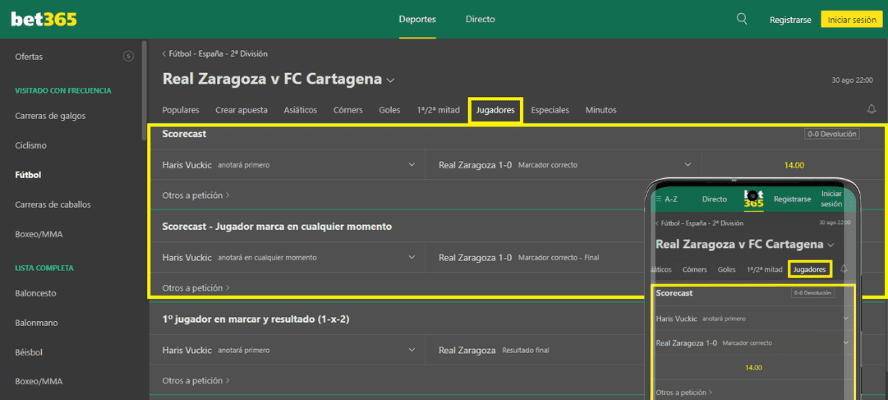Expand Otros a petición under 1º jugador en marcar
Viewport: 888px width, 400px height.
click(196, 380)
